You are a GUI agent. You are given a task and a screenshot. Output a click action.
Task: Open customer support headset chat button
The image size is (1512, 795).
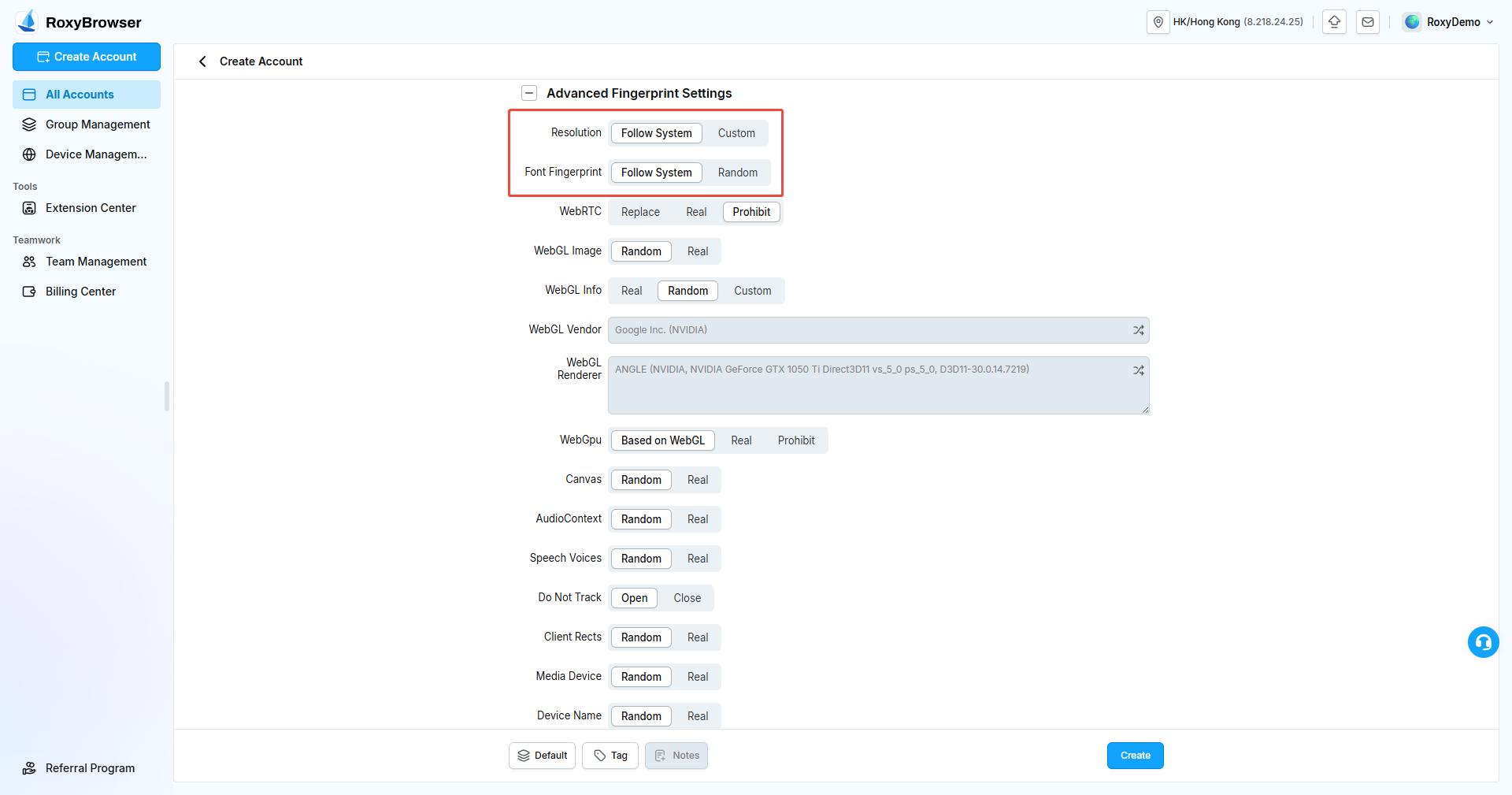(x=1483, y=642)
